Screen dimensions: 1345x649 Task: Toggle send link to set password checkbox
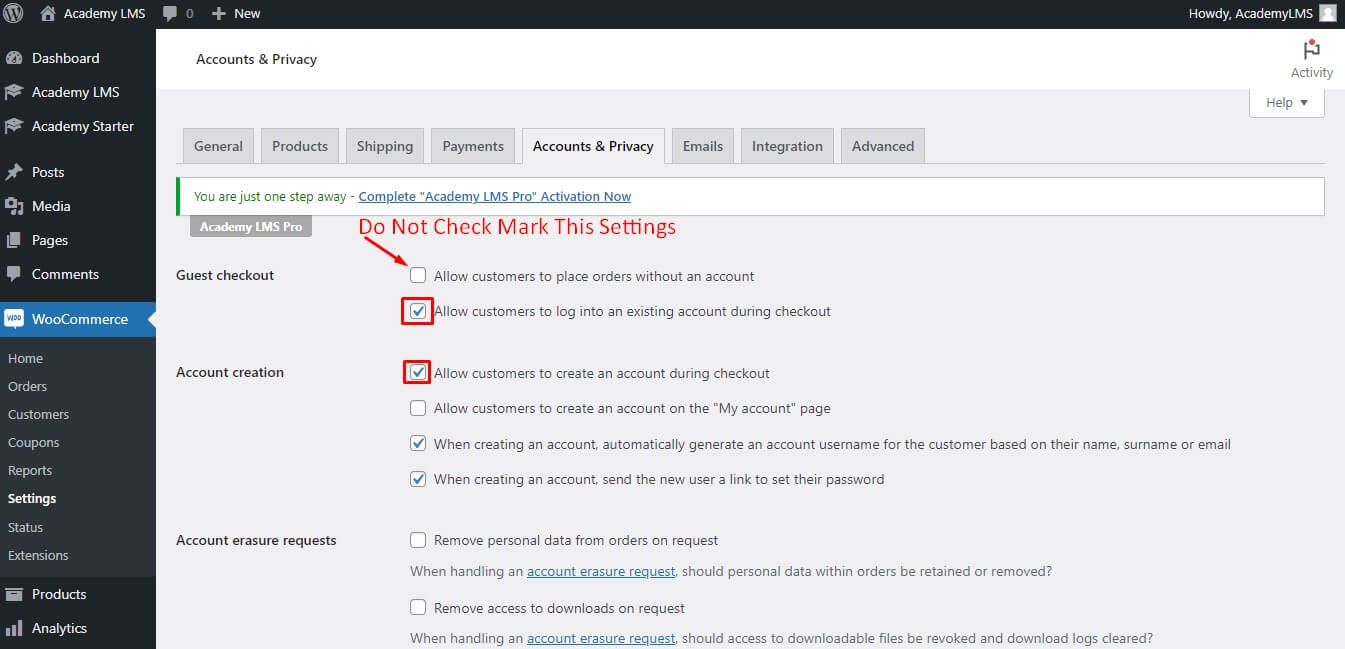point(418,479)
